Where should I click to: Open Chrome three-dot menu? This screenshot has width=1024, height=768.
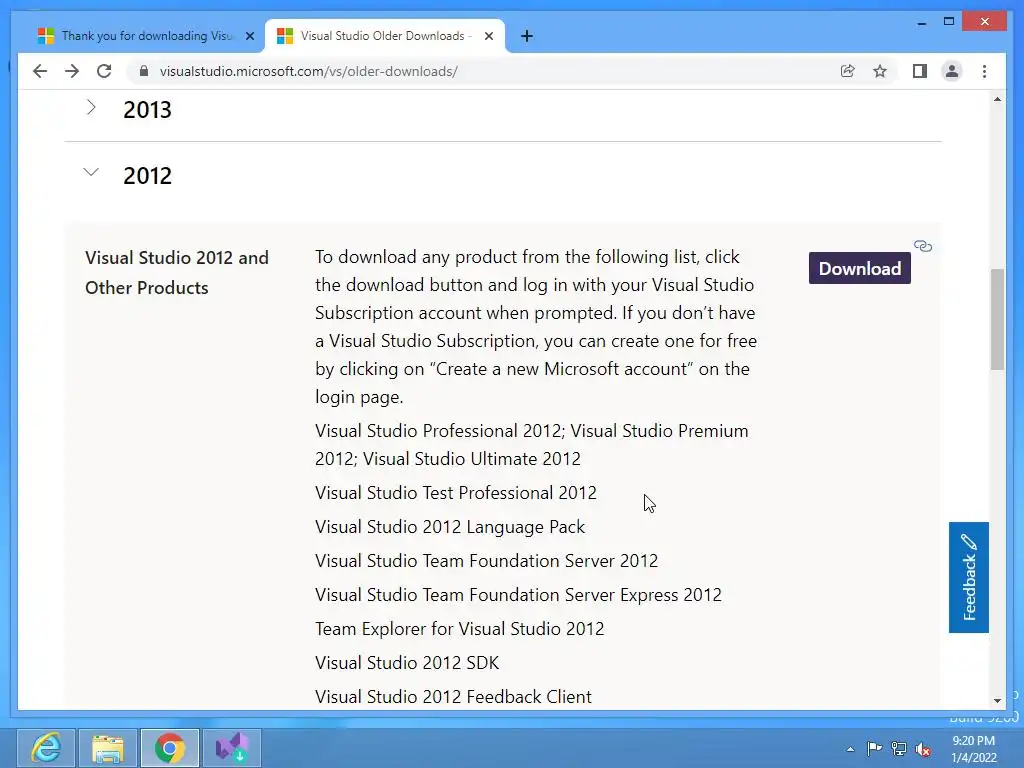tap(984, 71)
